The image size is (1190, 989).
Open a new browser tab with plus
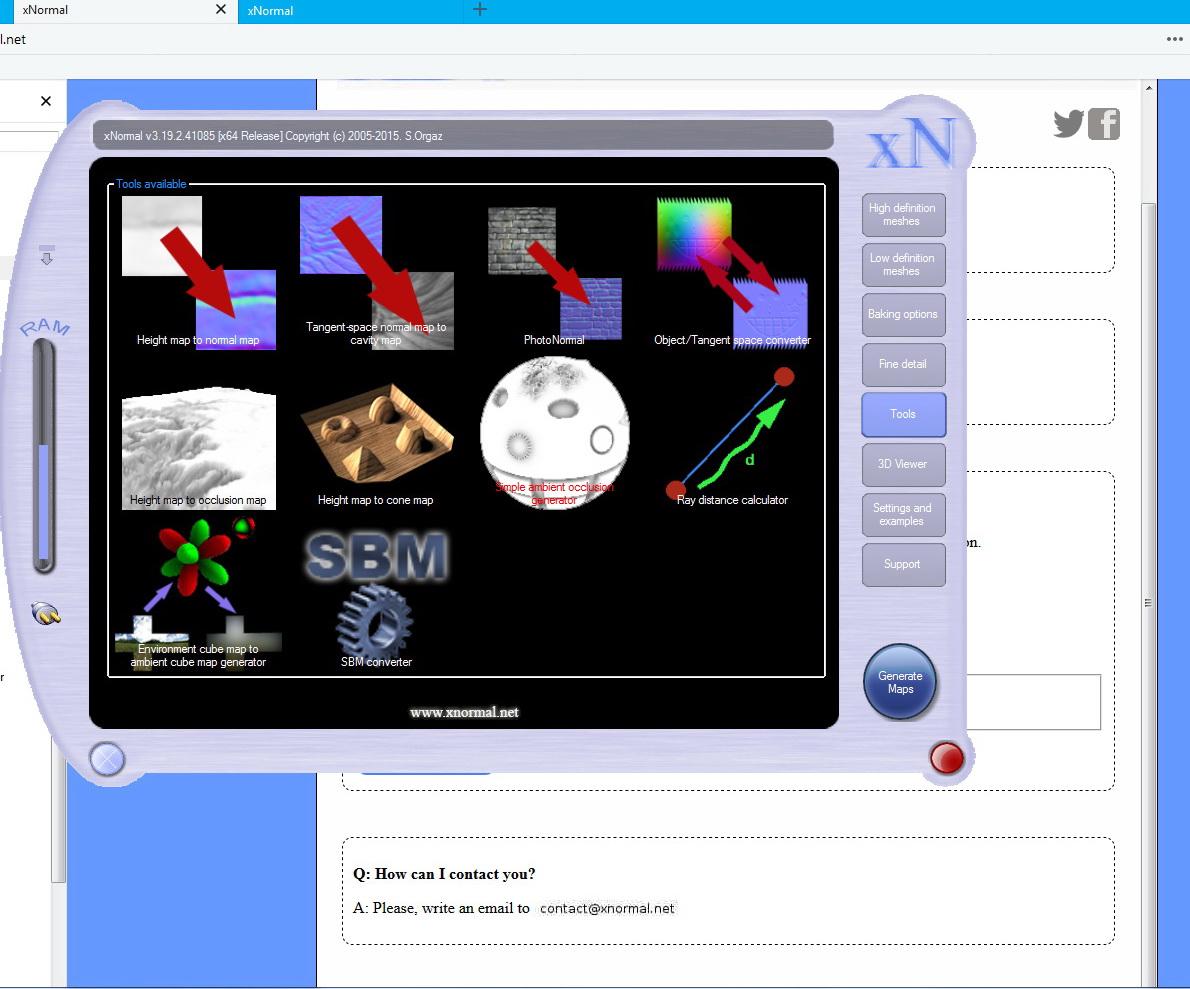[480, 10]
